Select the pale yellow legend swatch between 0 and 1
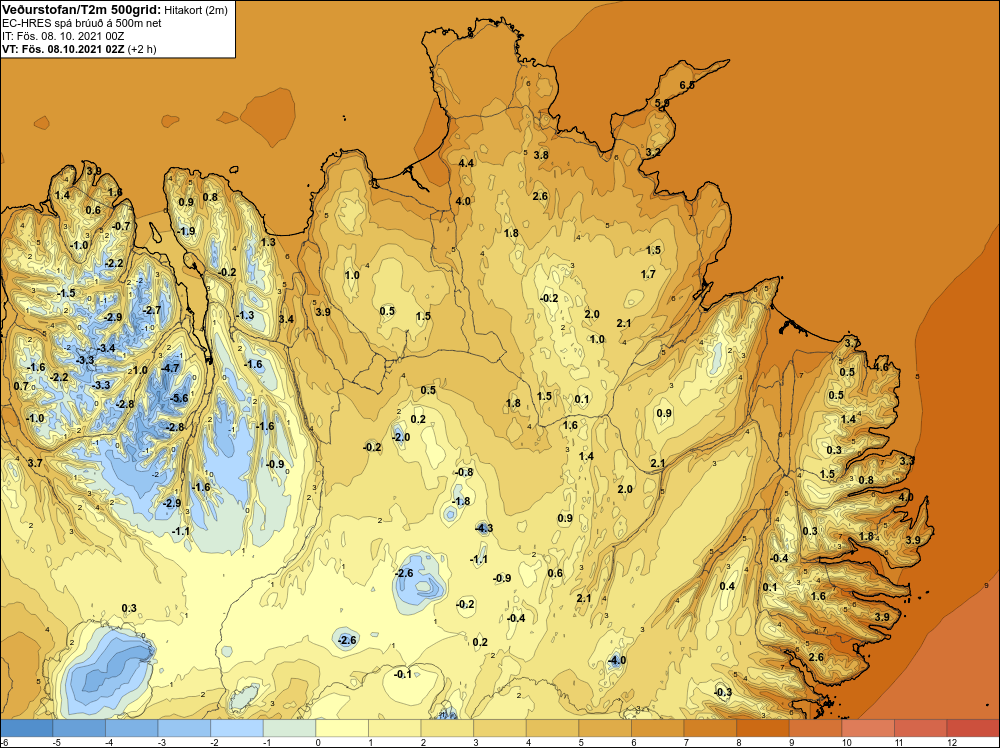This screenshot has width=1000, height=748. click(342, 728)
